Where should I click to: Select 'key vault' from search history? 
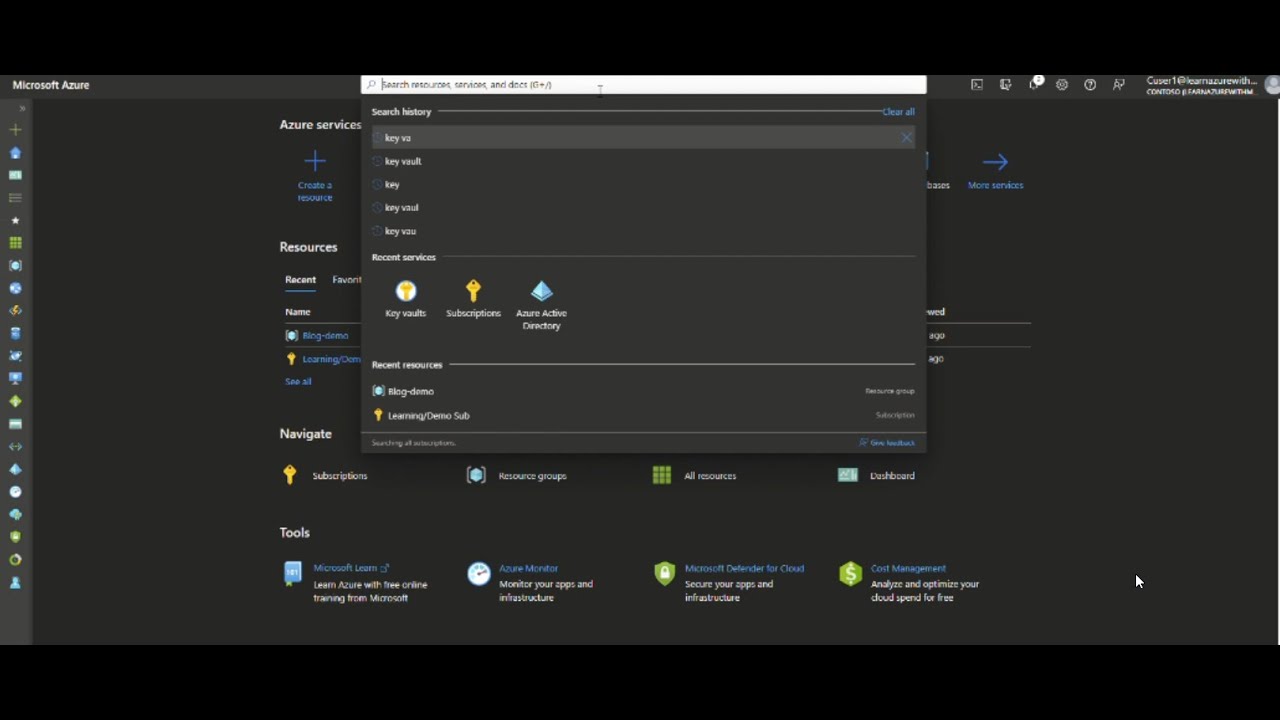[x=643, y=161]
